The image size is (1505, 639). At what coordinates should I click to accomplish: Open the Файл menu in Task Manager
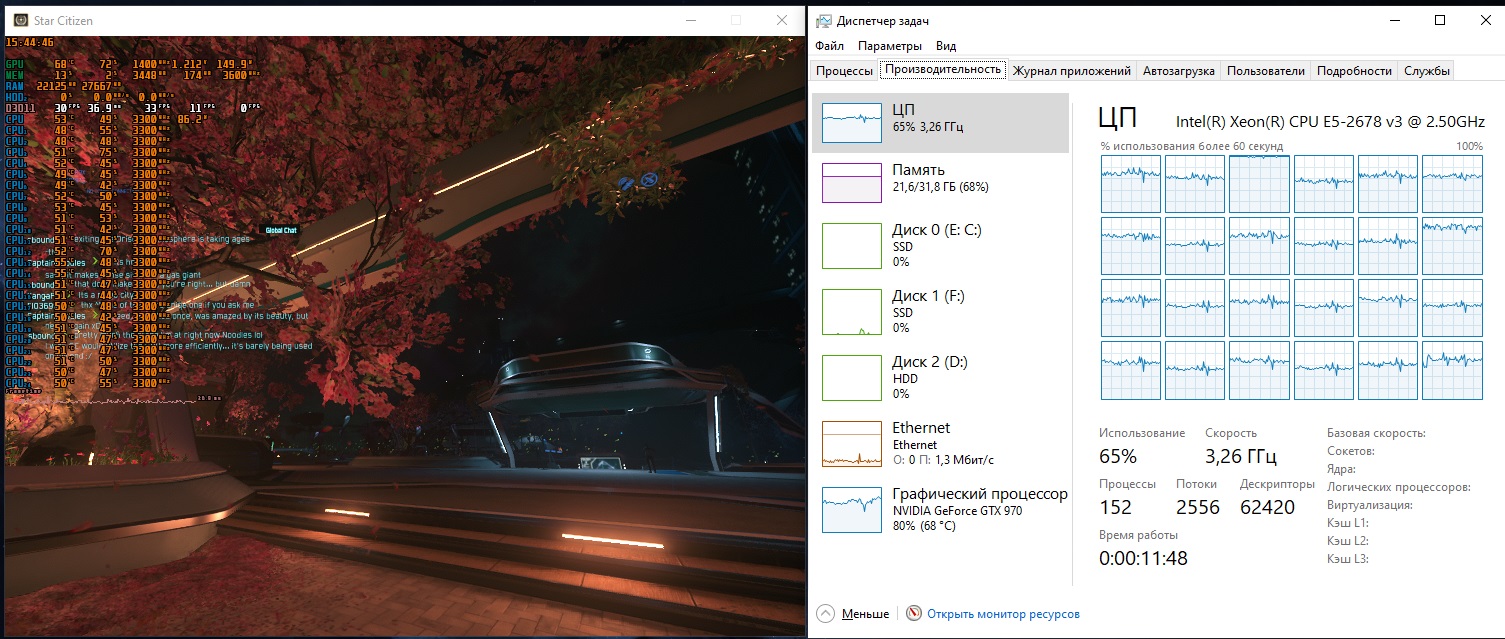point(829,46)
